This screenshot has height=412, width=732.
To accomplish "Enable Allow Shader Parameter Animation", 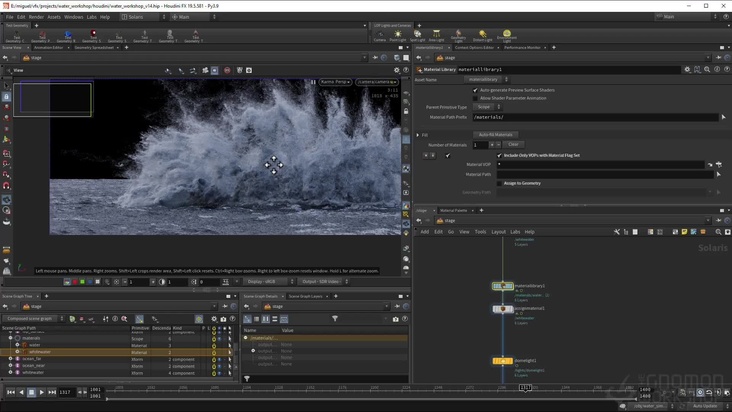I will click(x=475, y=98).
